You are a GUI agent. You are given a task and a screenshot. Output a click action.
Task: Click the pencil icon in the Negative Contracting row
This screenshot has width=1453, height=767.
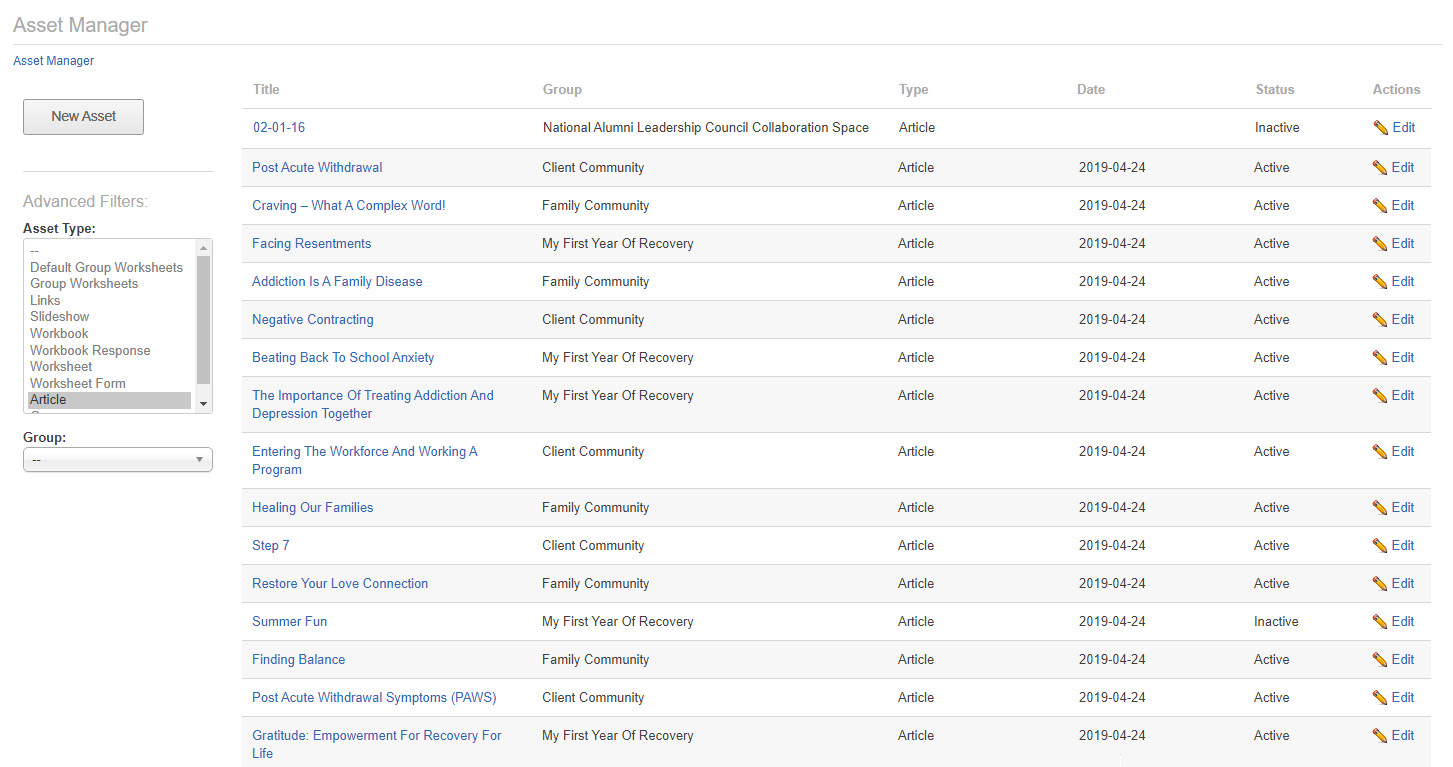[1380, 320]
